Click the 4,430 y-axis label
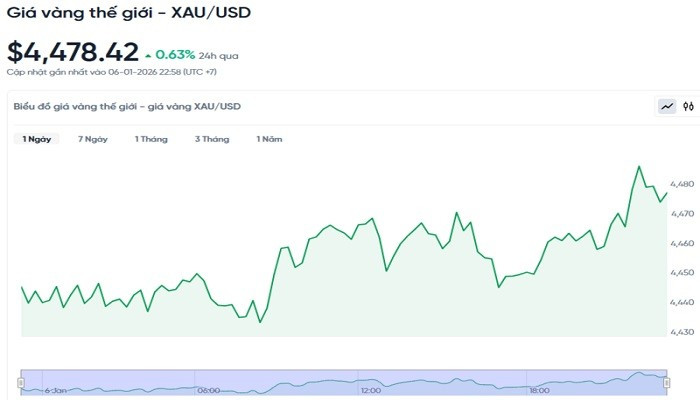700x400 pixels. 682,331
